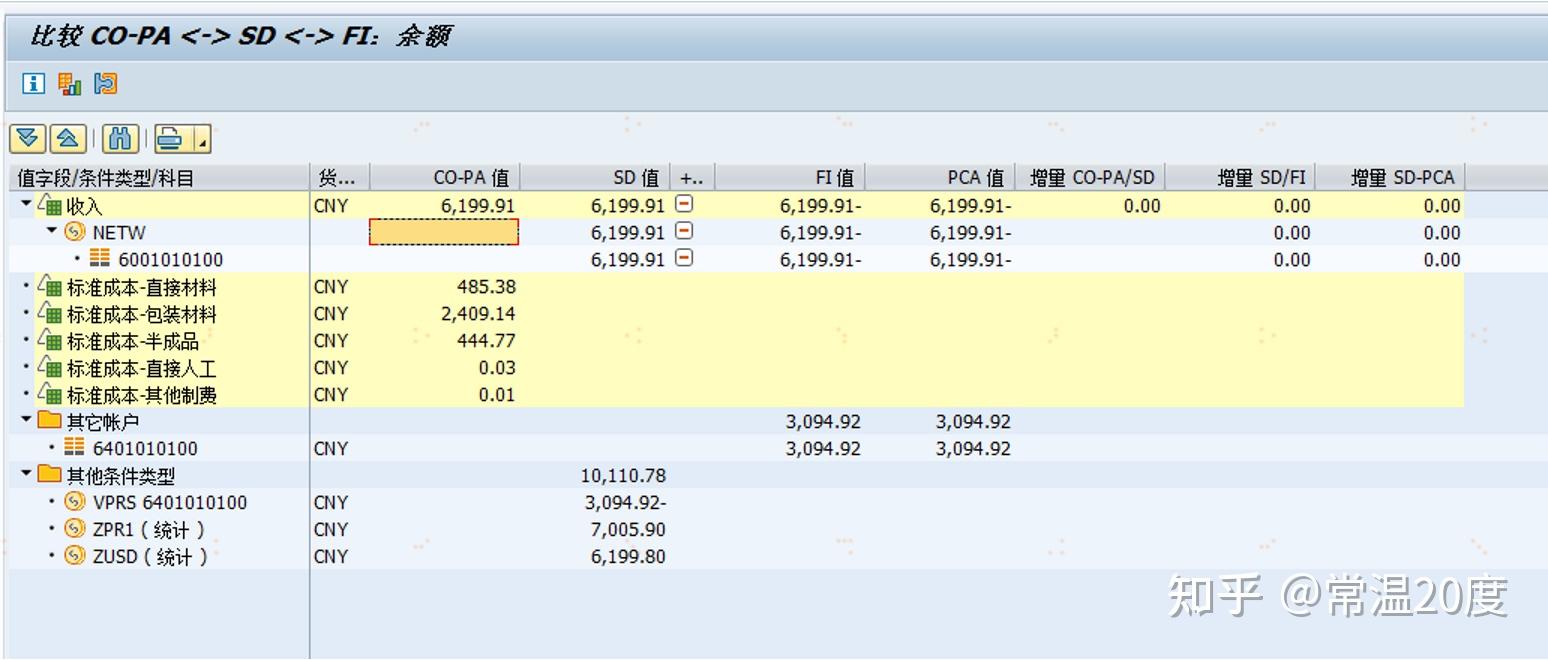The width and height of the screenshot is (1548, 660).
Task: Collapse the 收入 tree node
Action: pos(24,205)
